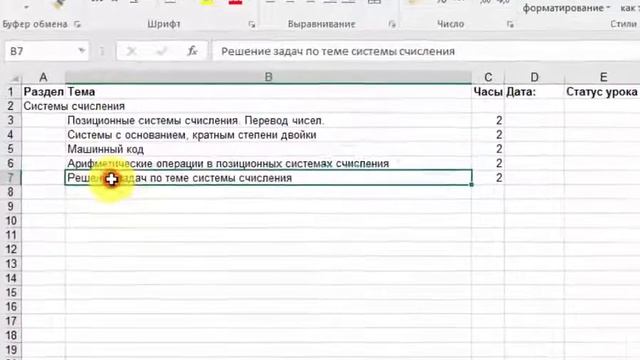Select row 10 header
640x360 pixels.
(11, 221)
